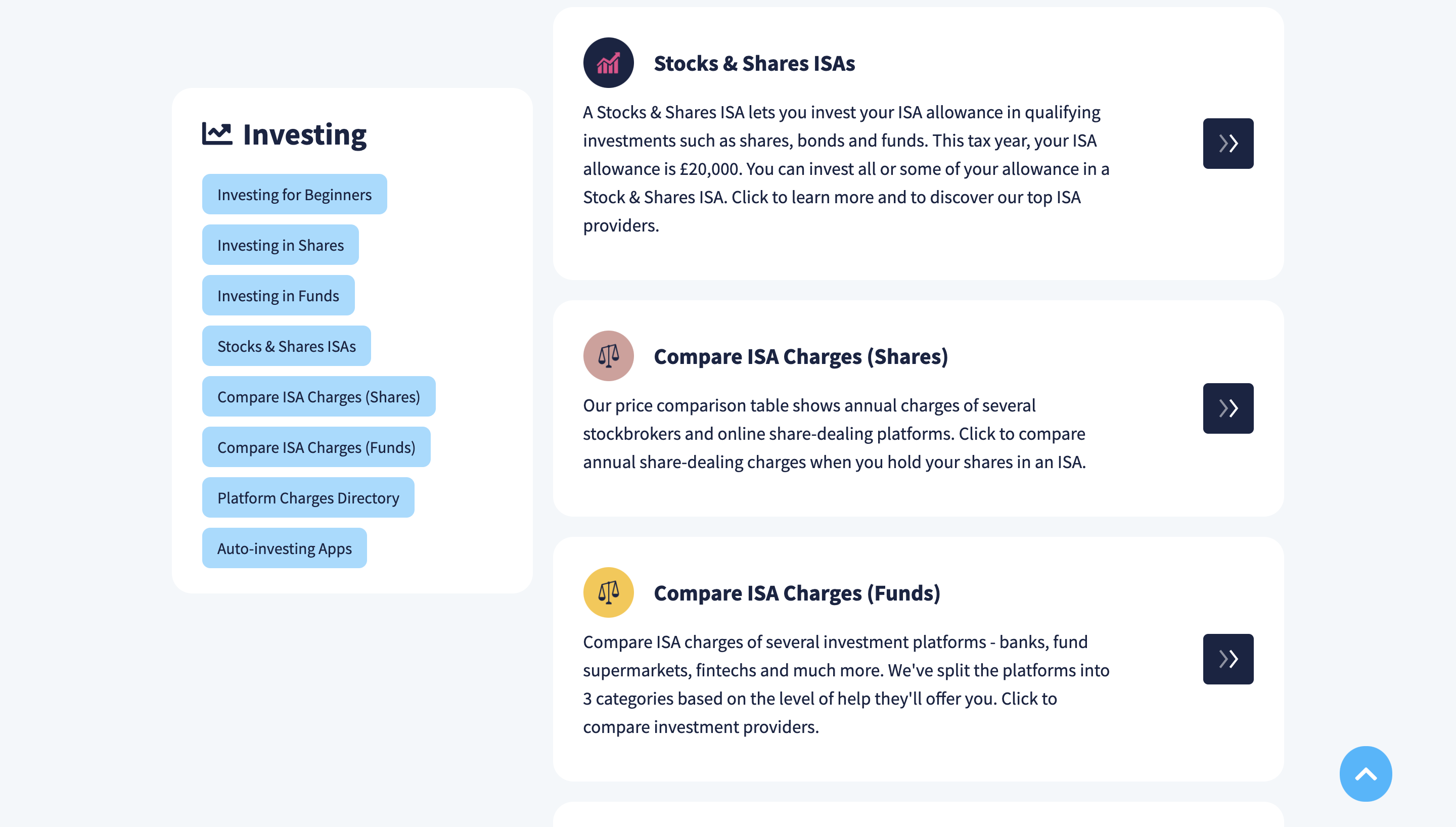Click the Compare ISA Charges (Funds) heading

tap(797, 592)
